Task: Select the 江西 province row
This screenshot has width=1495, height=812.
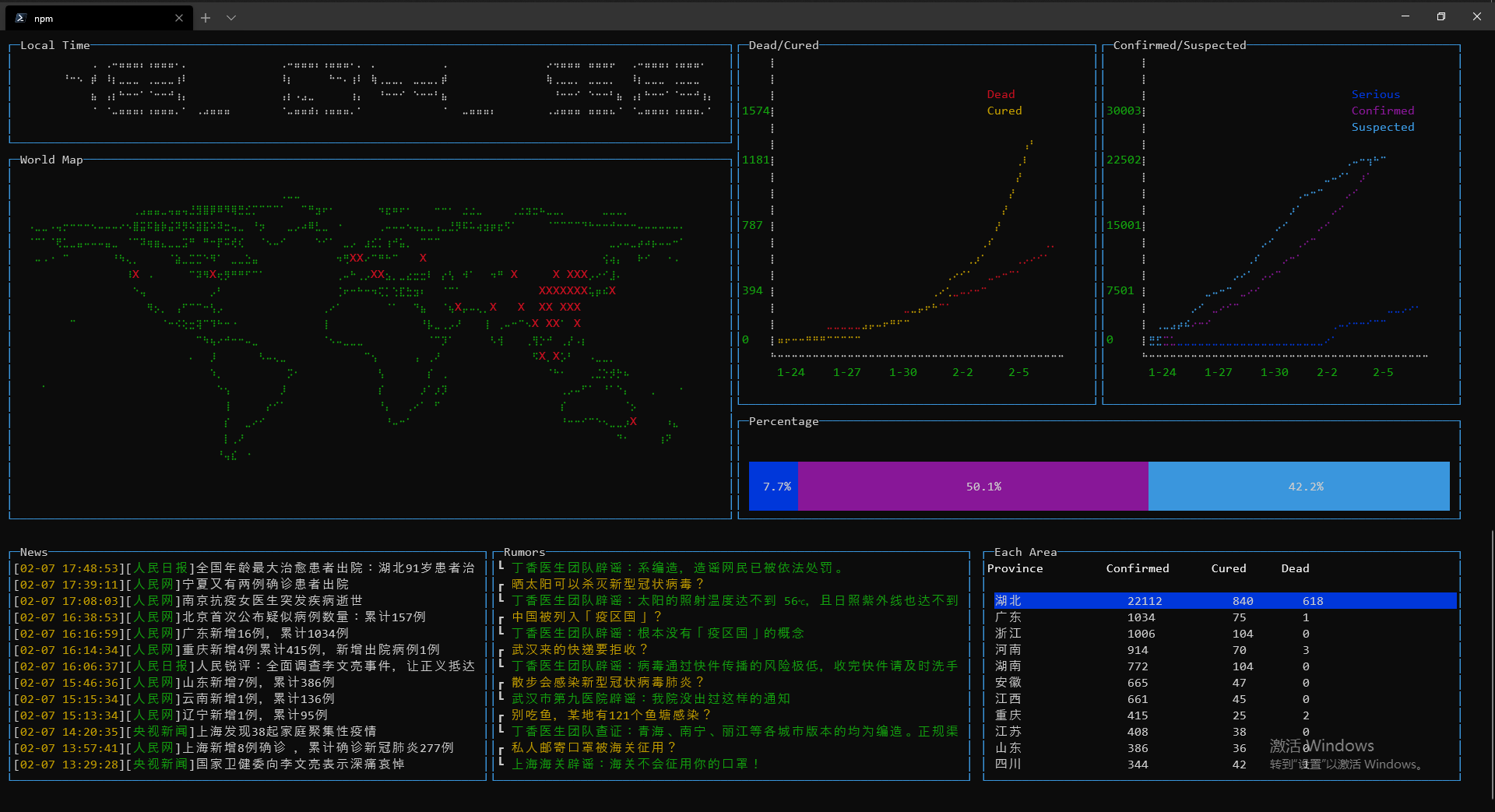Action: pos(1225,699)
